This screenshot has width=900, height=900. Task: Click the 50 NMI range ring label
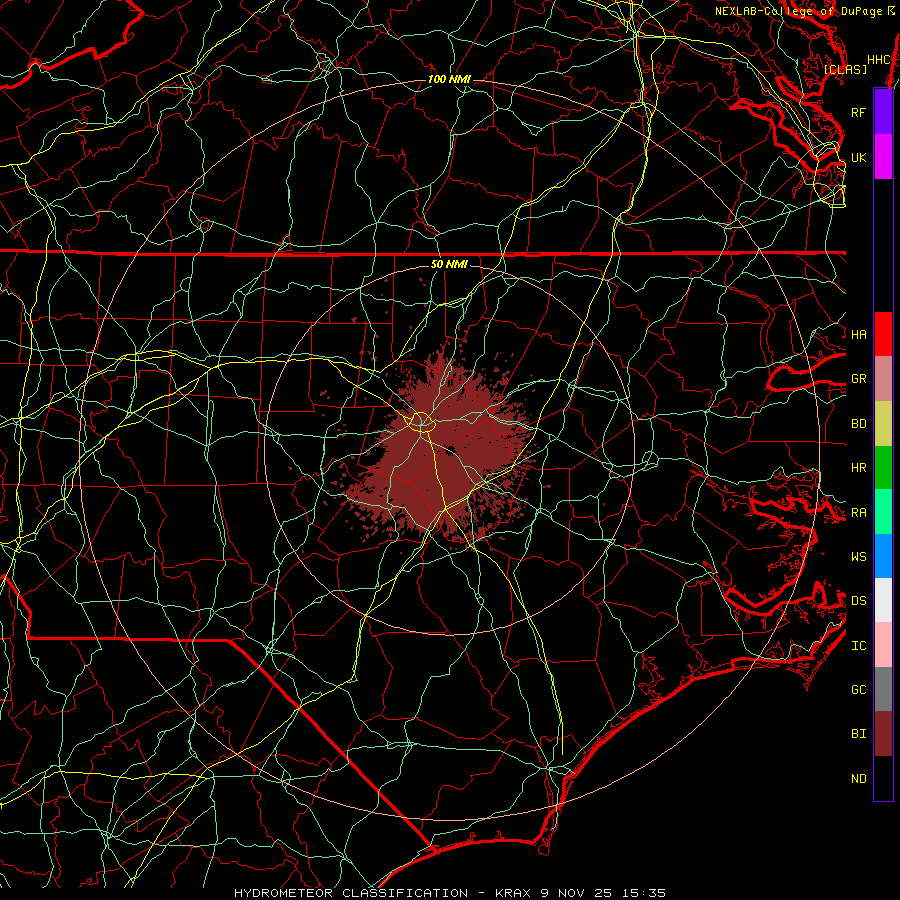coord(449,264)
